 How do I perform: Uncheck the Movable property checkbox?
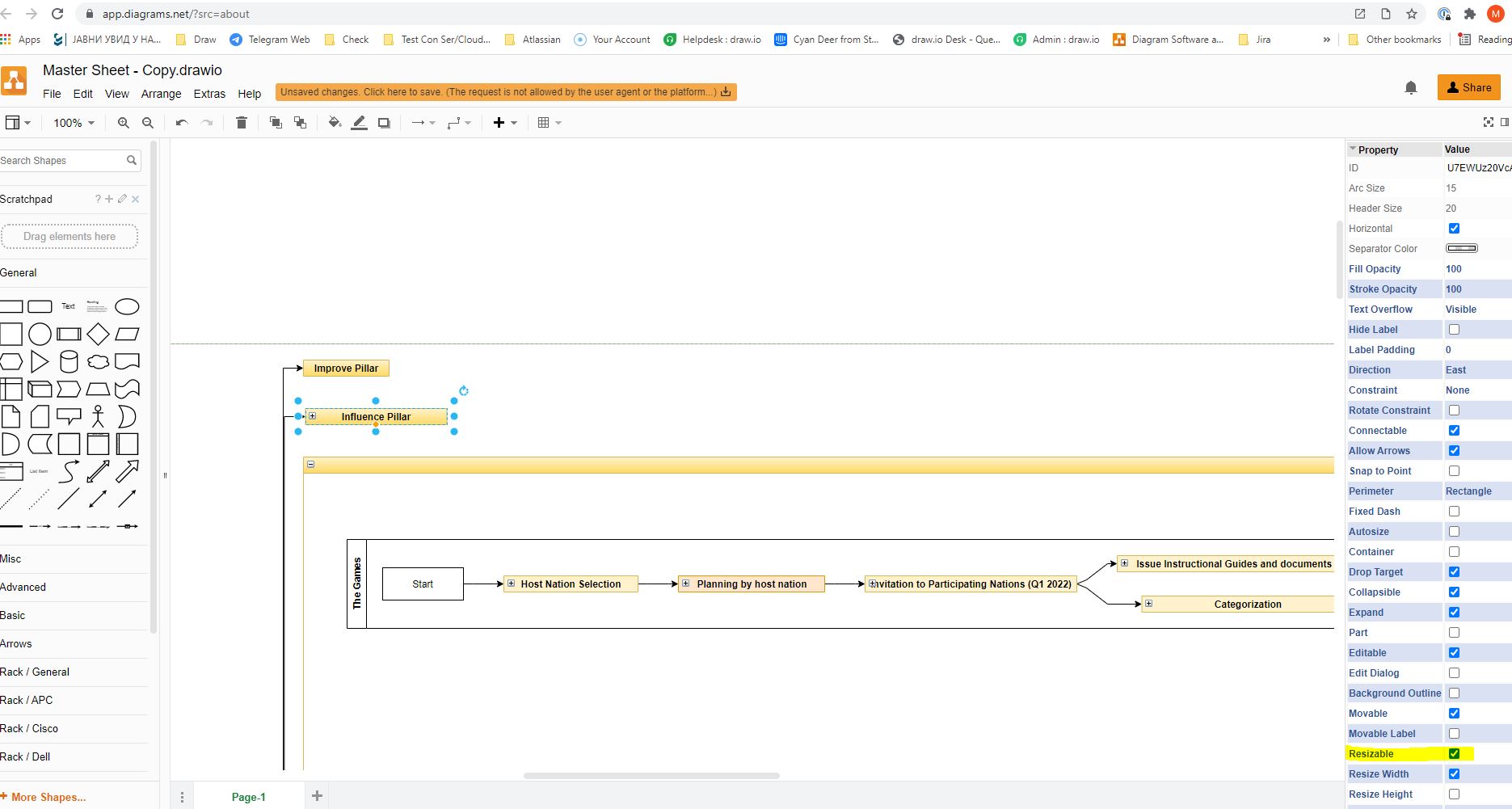[x=1453, y=713]
